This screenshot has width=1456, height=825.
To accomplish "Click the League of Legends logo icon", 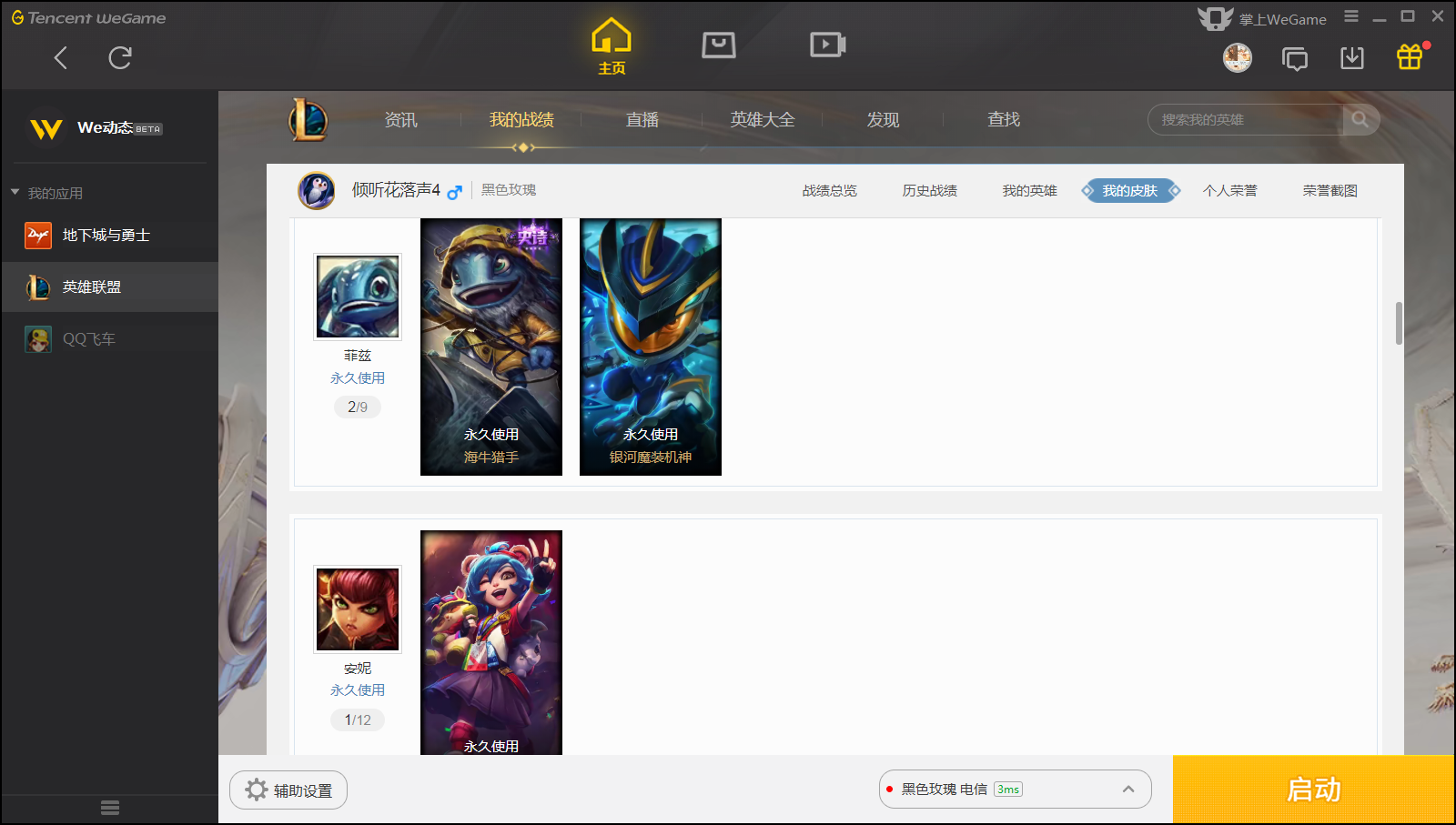I will point(308,120).
